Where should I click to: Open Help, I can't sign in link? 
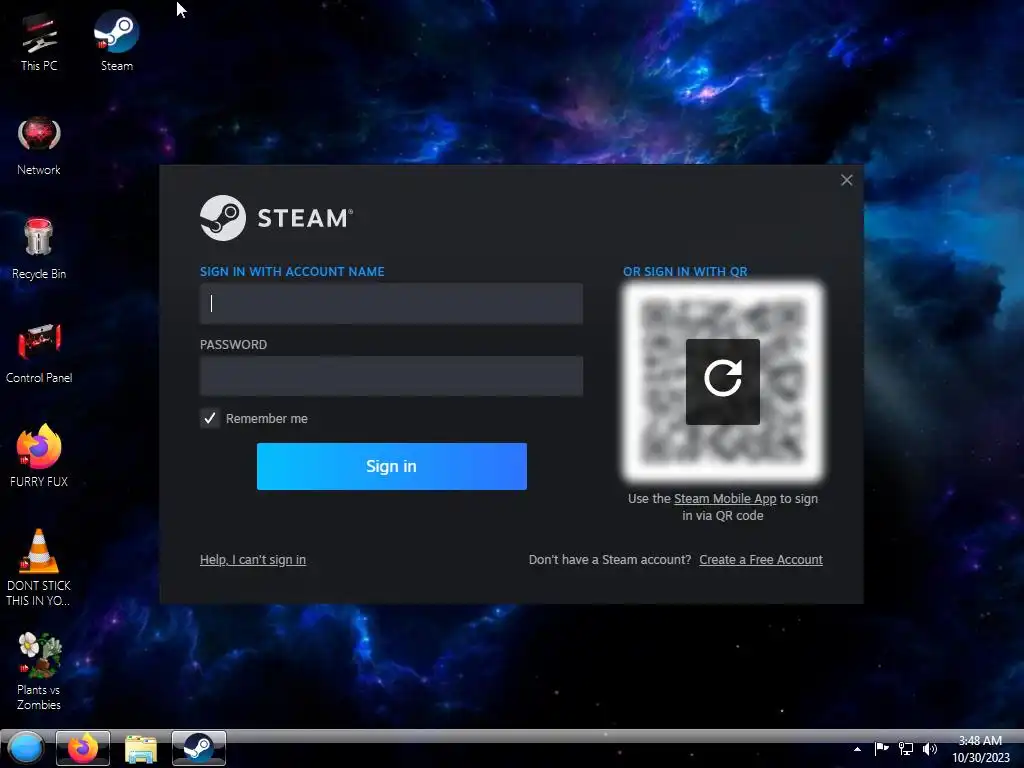pos(253,560)
